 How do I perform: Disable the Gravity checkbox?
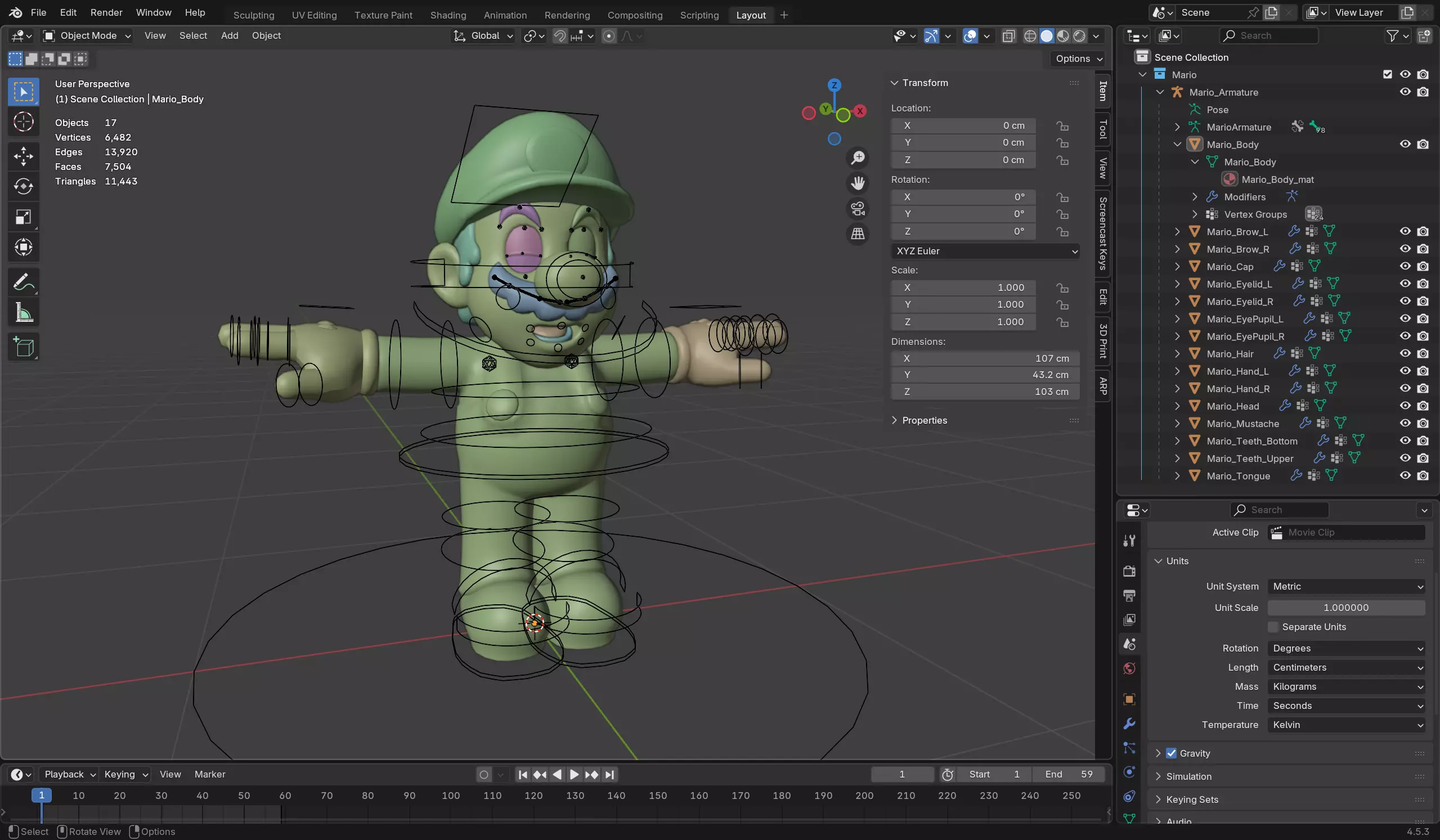(1171, 753)
